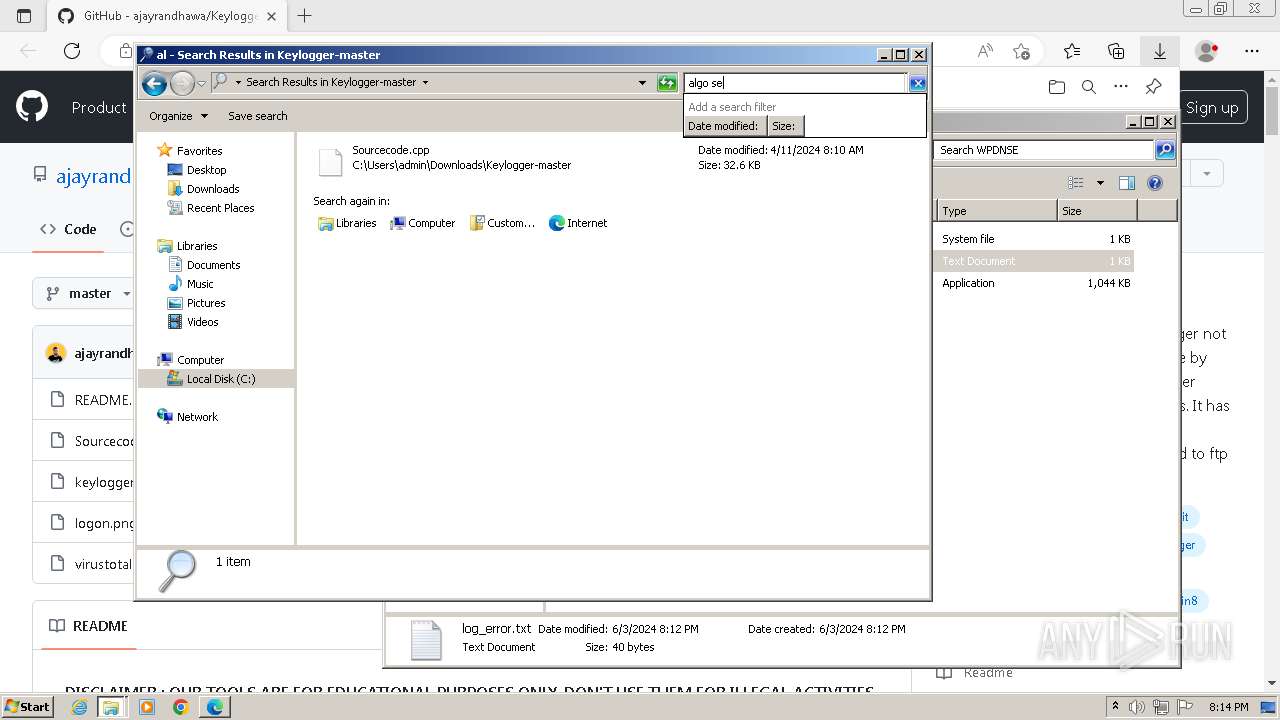The height and width of the screenshot is (720, 1280).
Task: Select the Application 1,044 KB row
Action: (x=1035, y=283)
